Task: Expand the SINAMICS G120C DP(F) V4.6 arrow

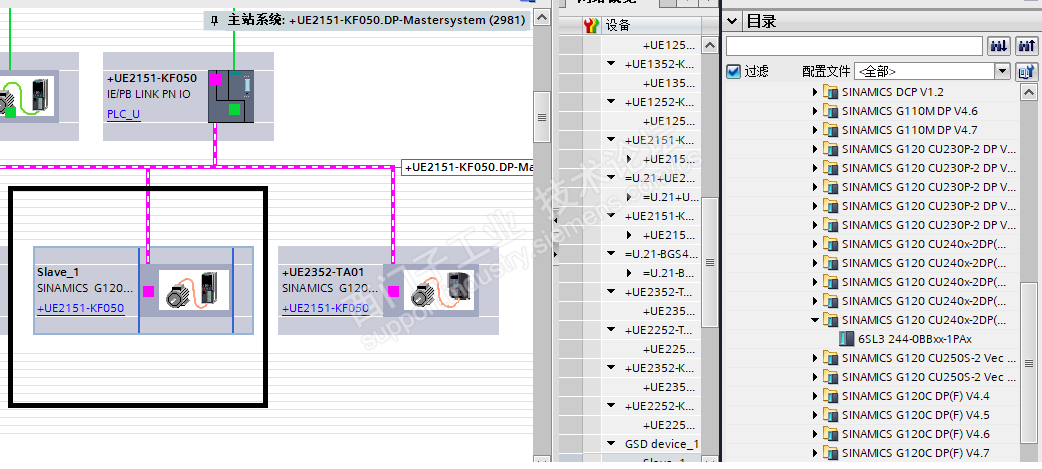Action: click(815, 434)
